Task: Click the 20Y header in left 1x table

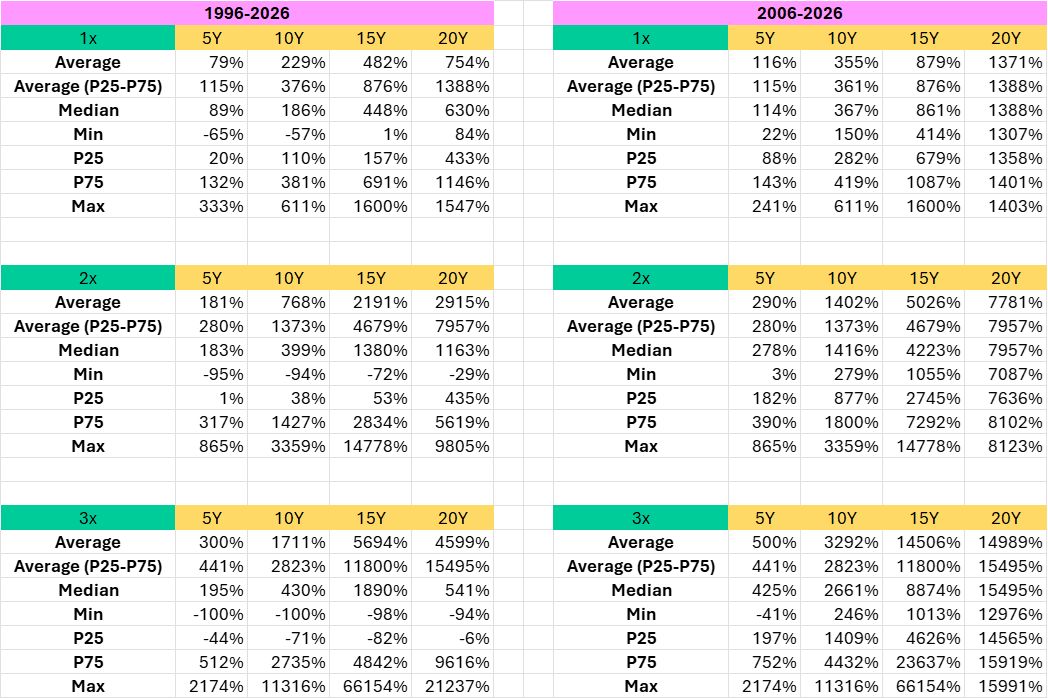Action: click(452, 38)
